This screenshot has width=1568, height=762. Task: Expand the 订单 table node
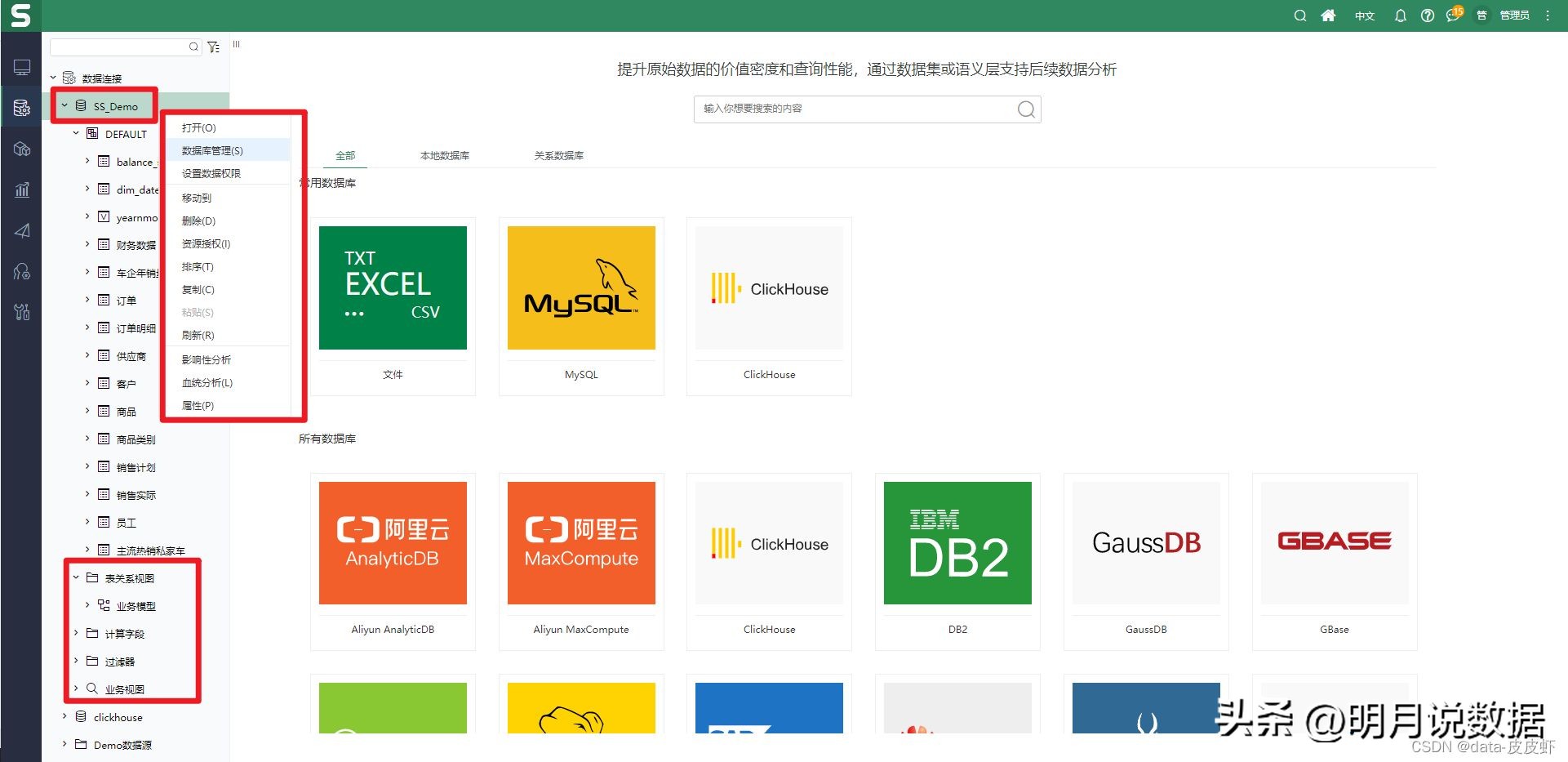[87, 300]
